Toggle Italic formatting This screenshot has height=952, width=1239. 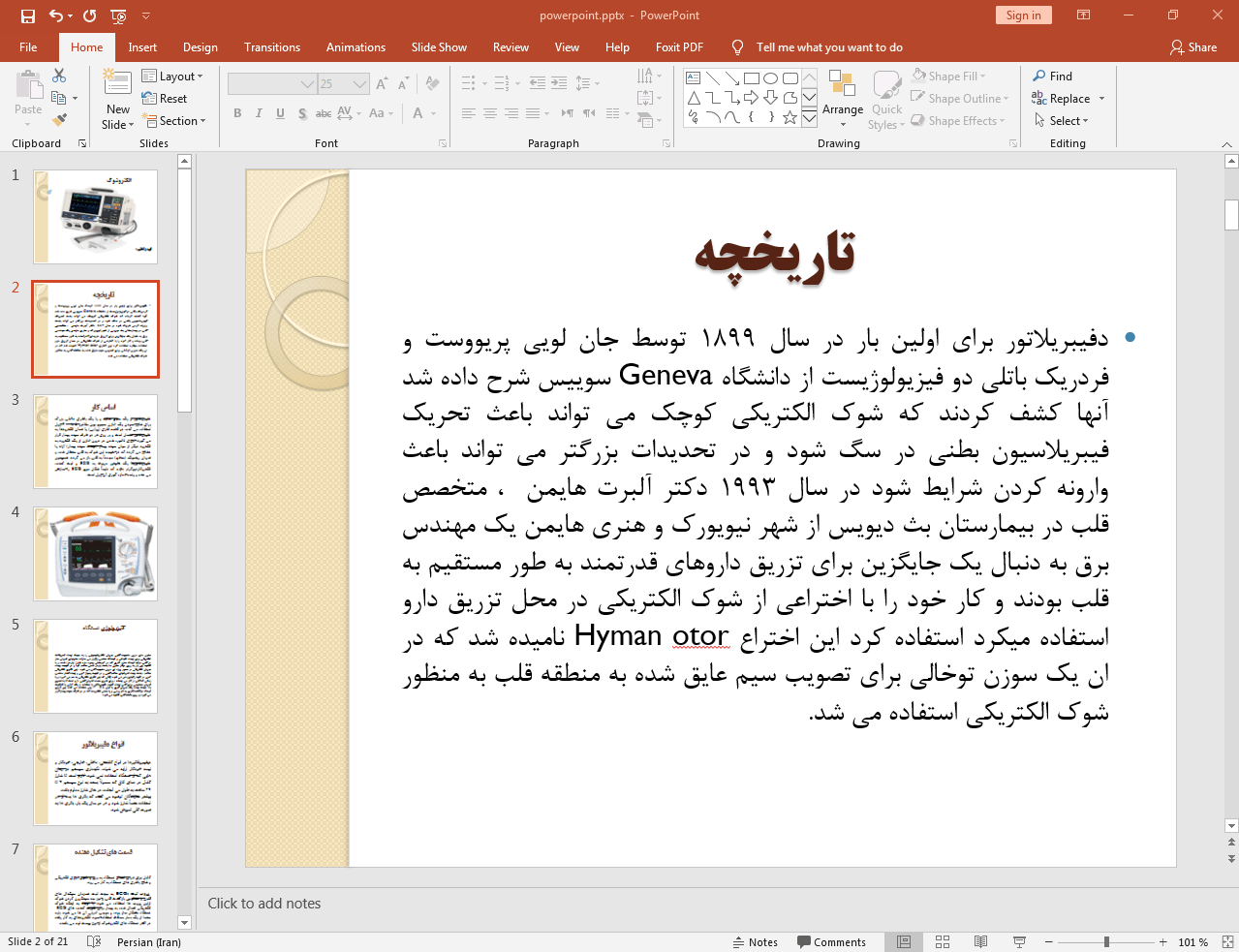(x=259, y=113)
